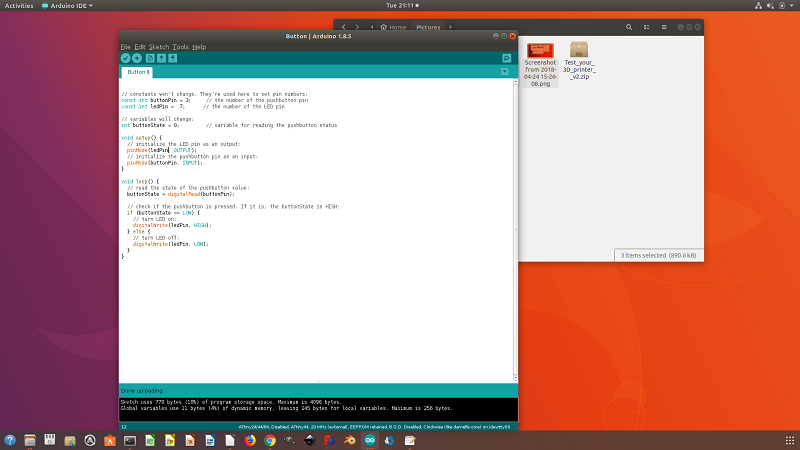Screen dimensions: 800x450
Task: Open the Files manager in the dock
Action: click(x=30, y=440)
